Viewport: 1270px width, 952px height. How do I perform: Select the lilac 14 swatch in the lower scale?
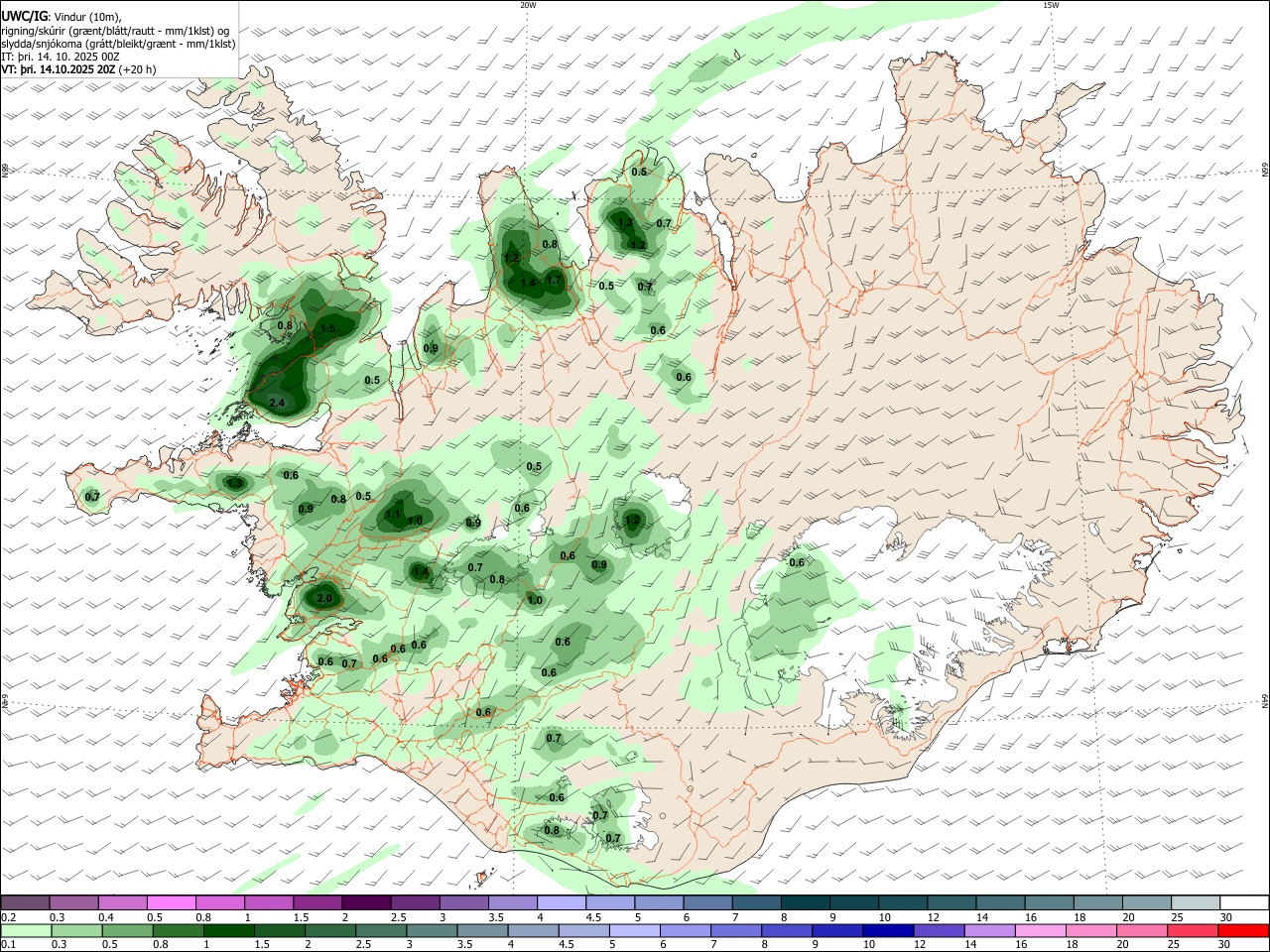click(x=990, y=930)
